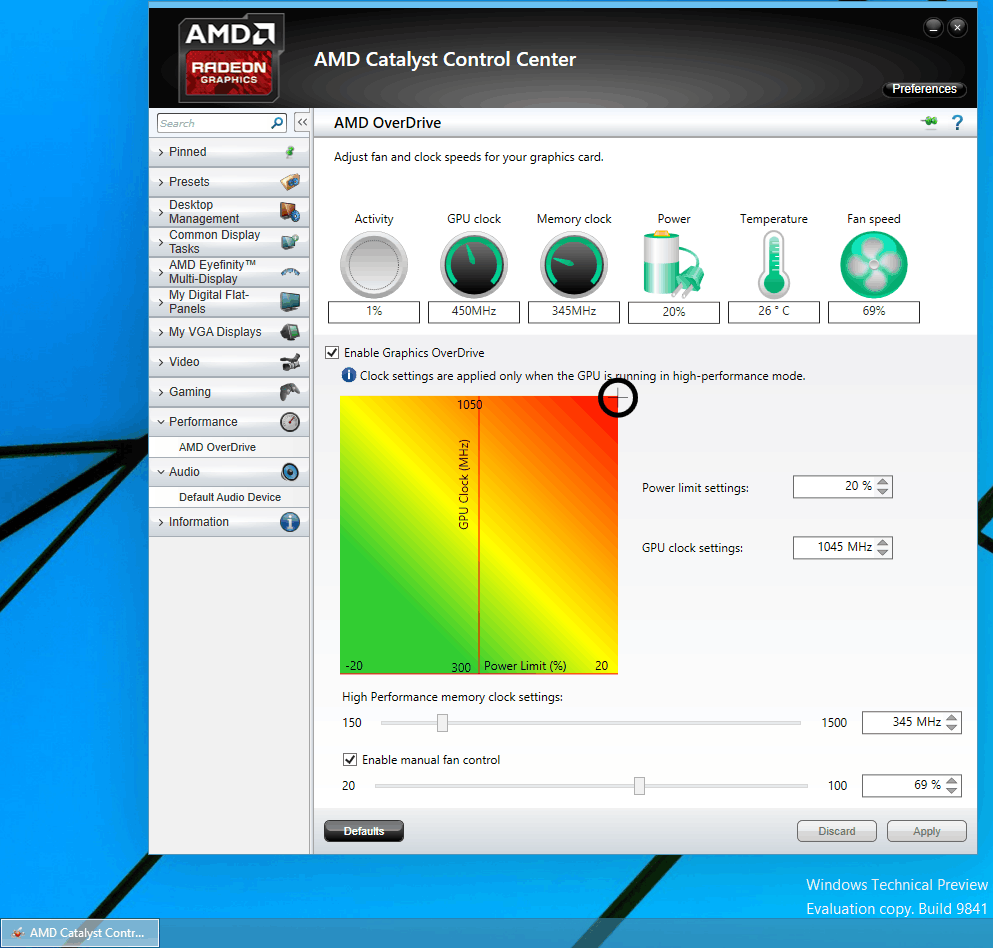Decrease GPU clock setting with down arrow
The width and height of the screenshot is (993, 948).
click(x=883, y=552)
